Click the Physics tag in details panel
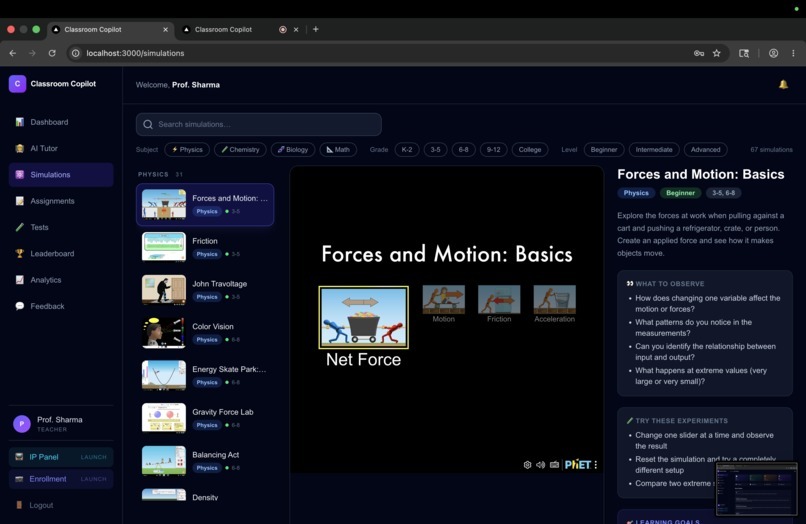This screenshot has height=524, width=806. click(636, 193)
